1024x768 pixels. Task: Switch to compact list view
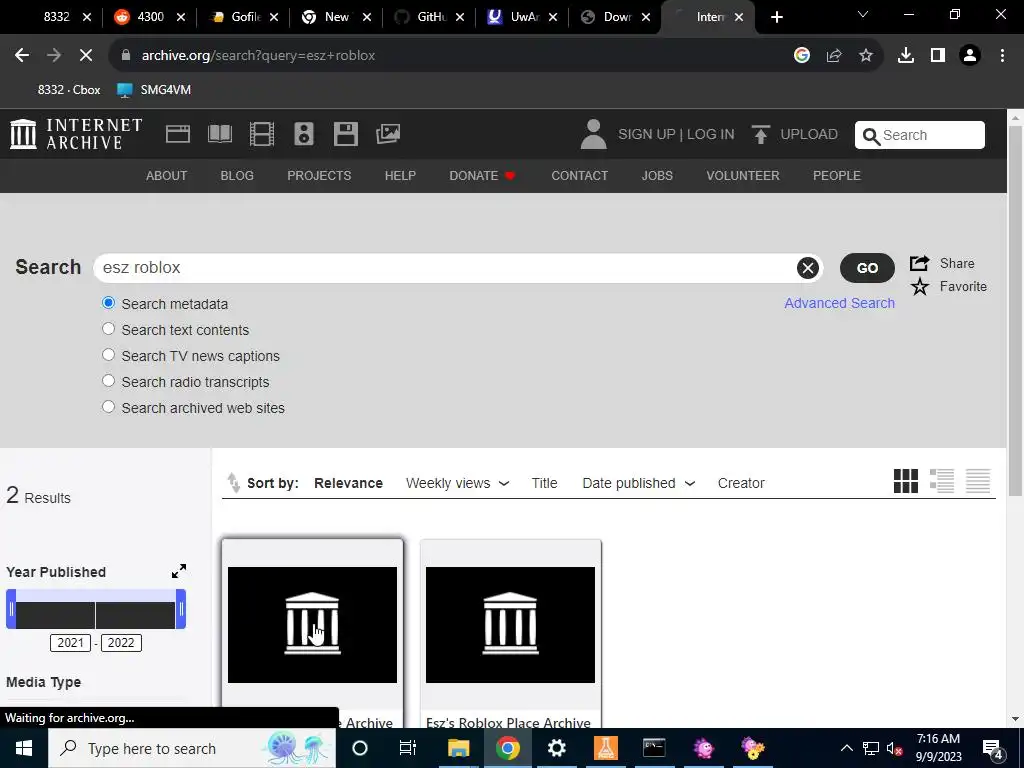coord(978,481)
